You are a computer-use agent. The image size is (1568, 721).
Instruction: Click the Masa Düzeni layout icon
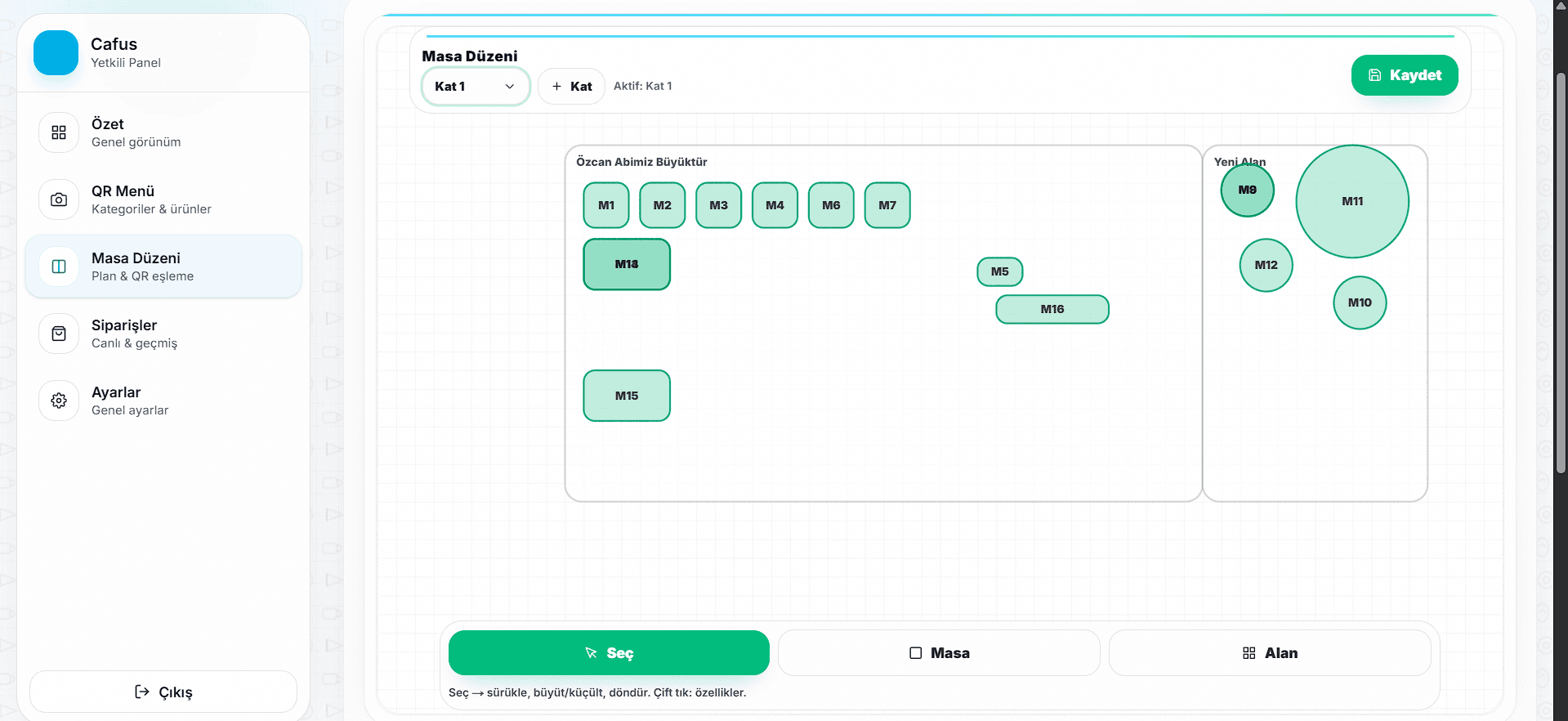tap(59, 266)
